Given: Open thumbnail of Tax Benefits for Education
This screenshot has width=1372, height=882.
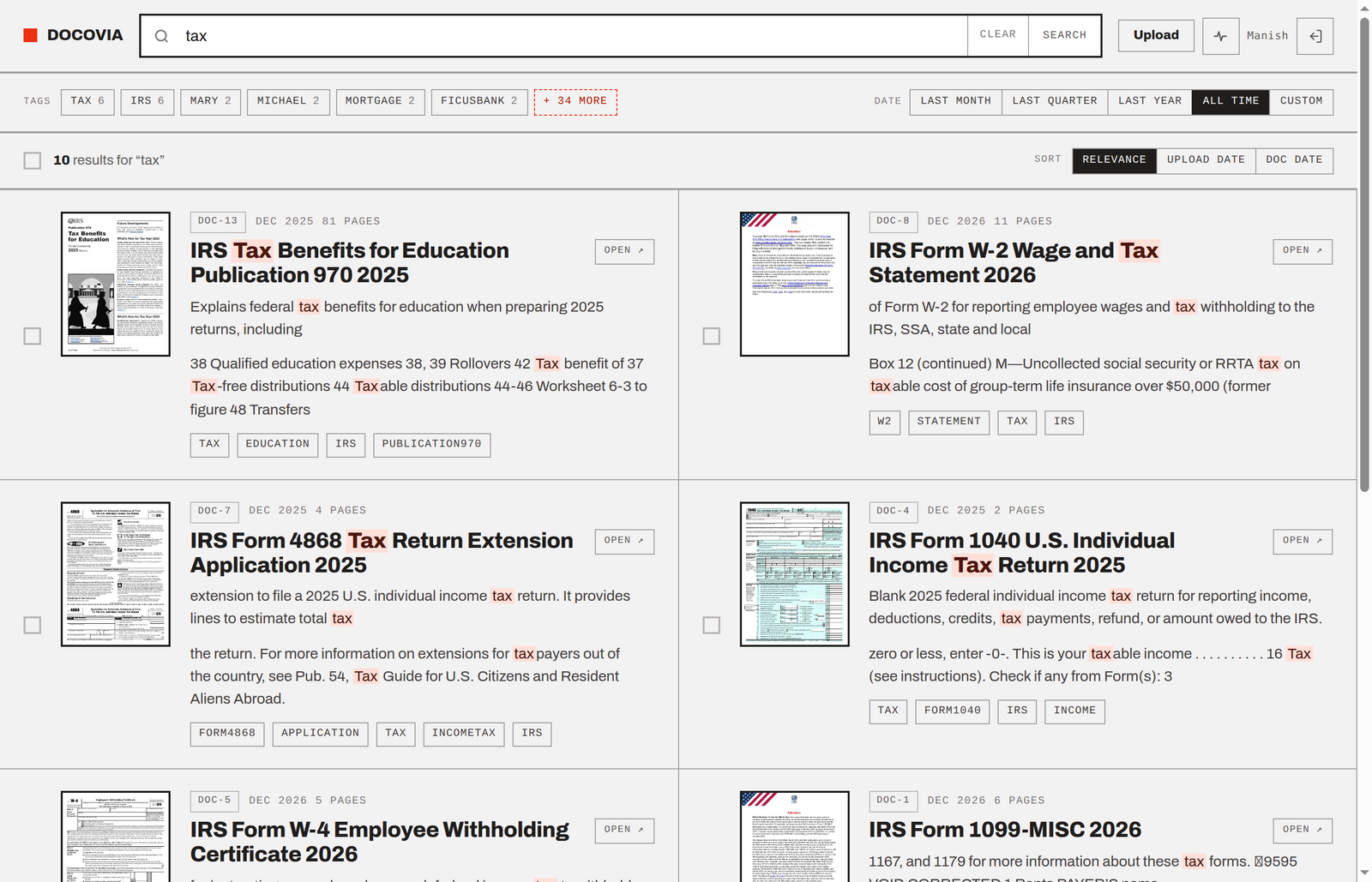Looking at the screenshot, I should click(x=116, y=284).
